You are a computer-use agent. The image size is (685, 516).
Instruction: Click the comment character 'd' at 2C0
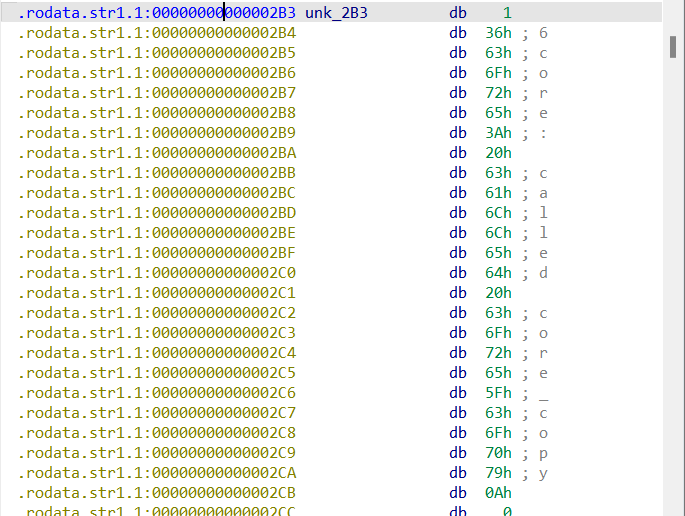click(x=543, y=274)
